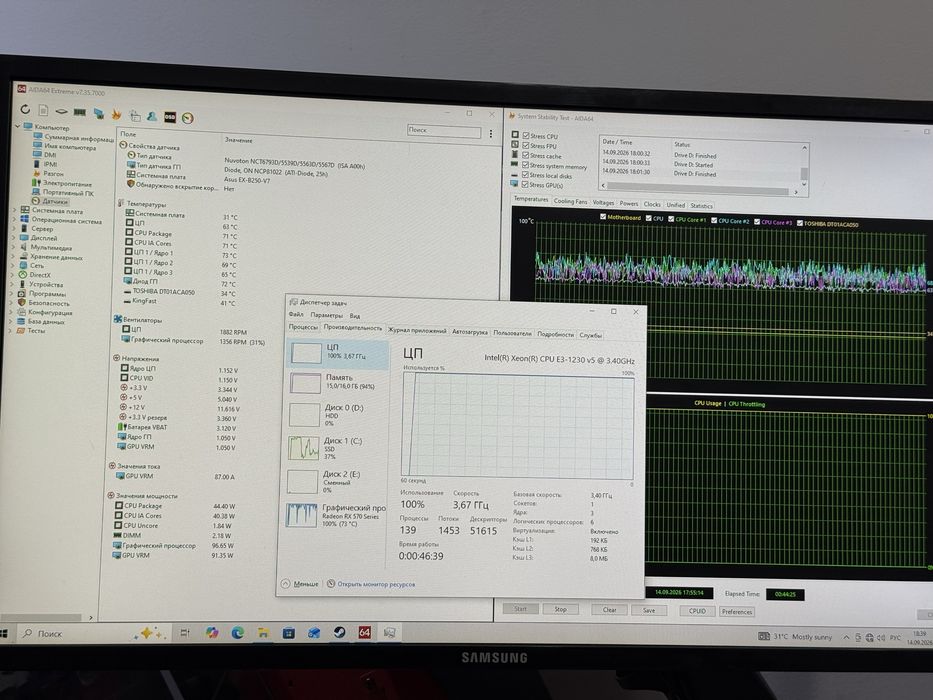Collapse the Компьютер tree node

coord(17,126)
